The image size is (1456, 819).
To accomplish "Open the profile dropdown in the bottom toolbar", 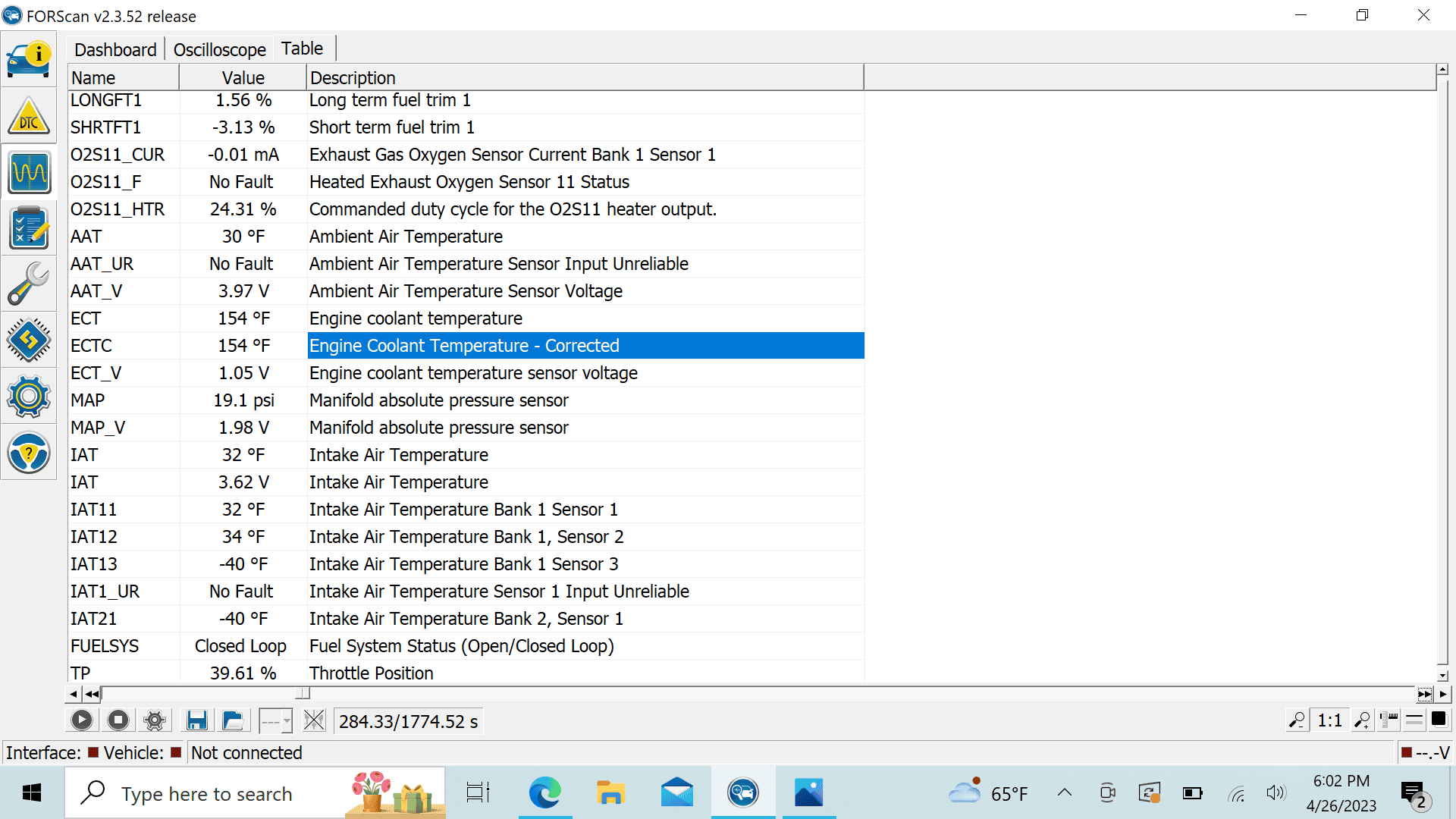I will tap(275, 720).
